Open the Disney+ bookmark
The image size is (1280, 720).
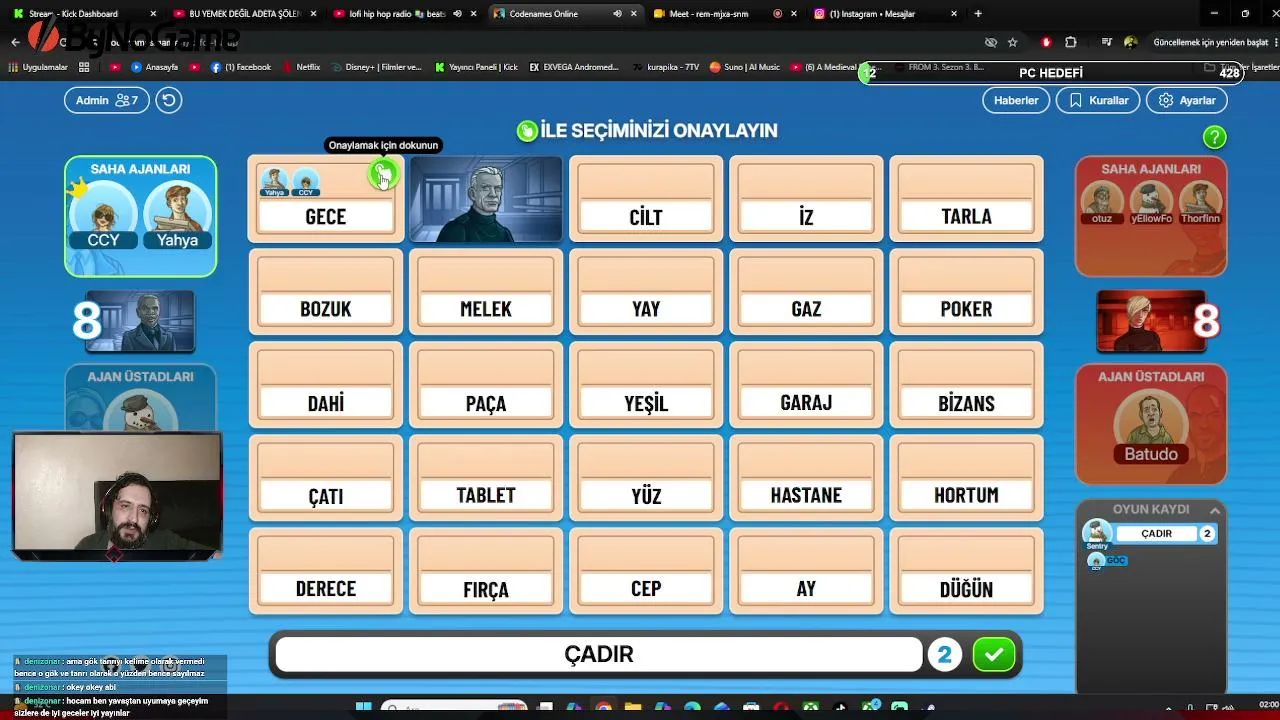click(377, 67)
